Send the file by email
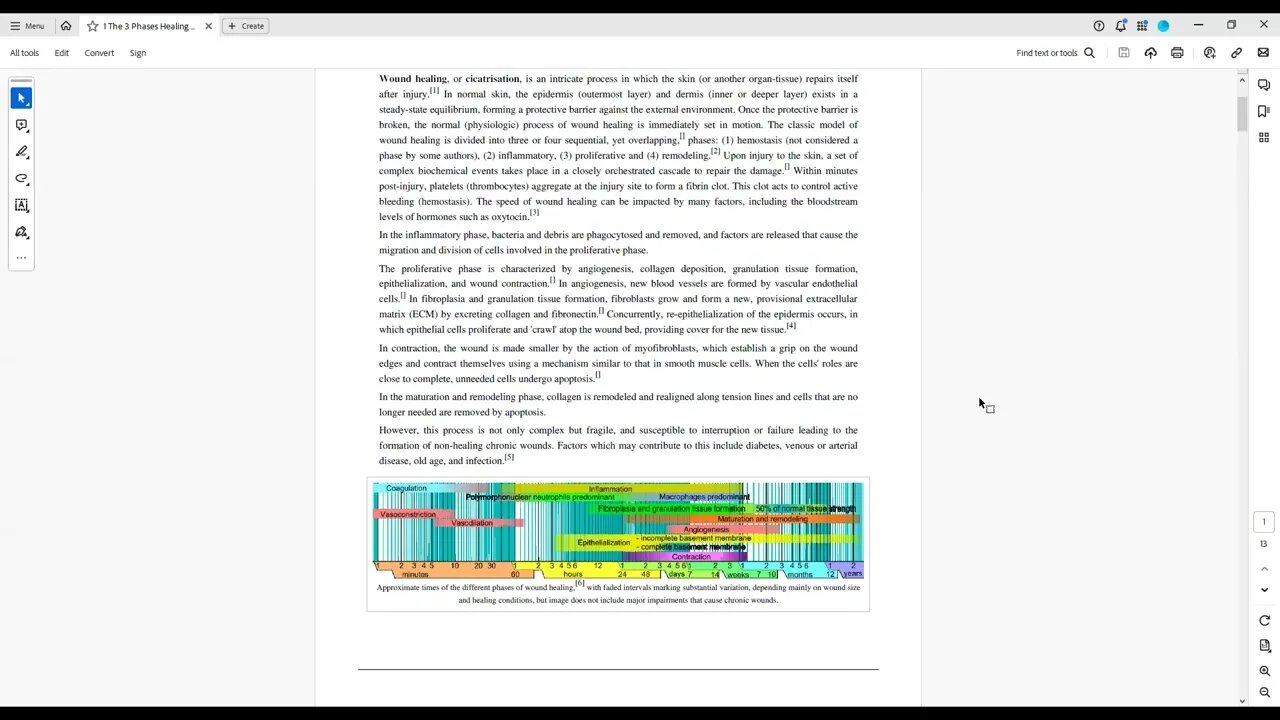 point(1263,53)
